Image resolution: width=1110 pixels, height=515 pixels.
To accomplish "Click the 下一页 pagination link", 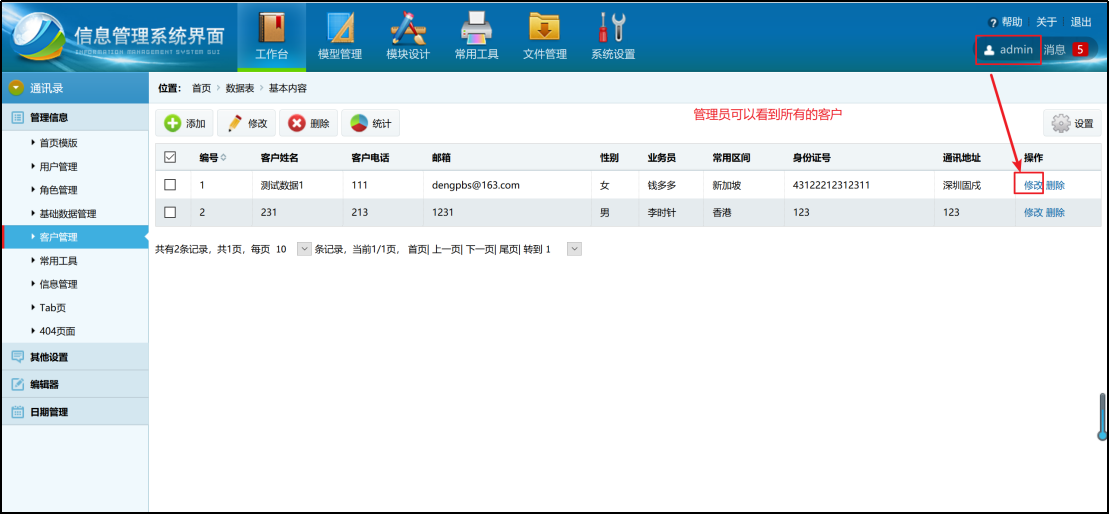I will tap(479, 249).
